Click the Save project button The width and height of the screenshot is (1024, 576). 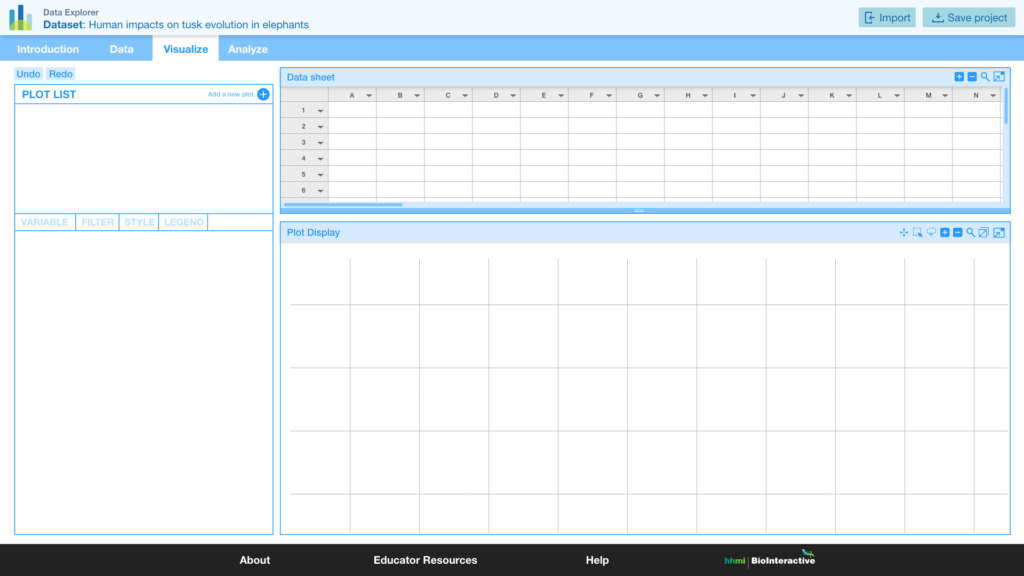pyautogui.click(x=967, y=17)
